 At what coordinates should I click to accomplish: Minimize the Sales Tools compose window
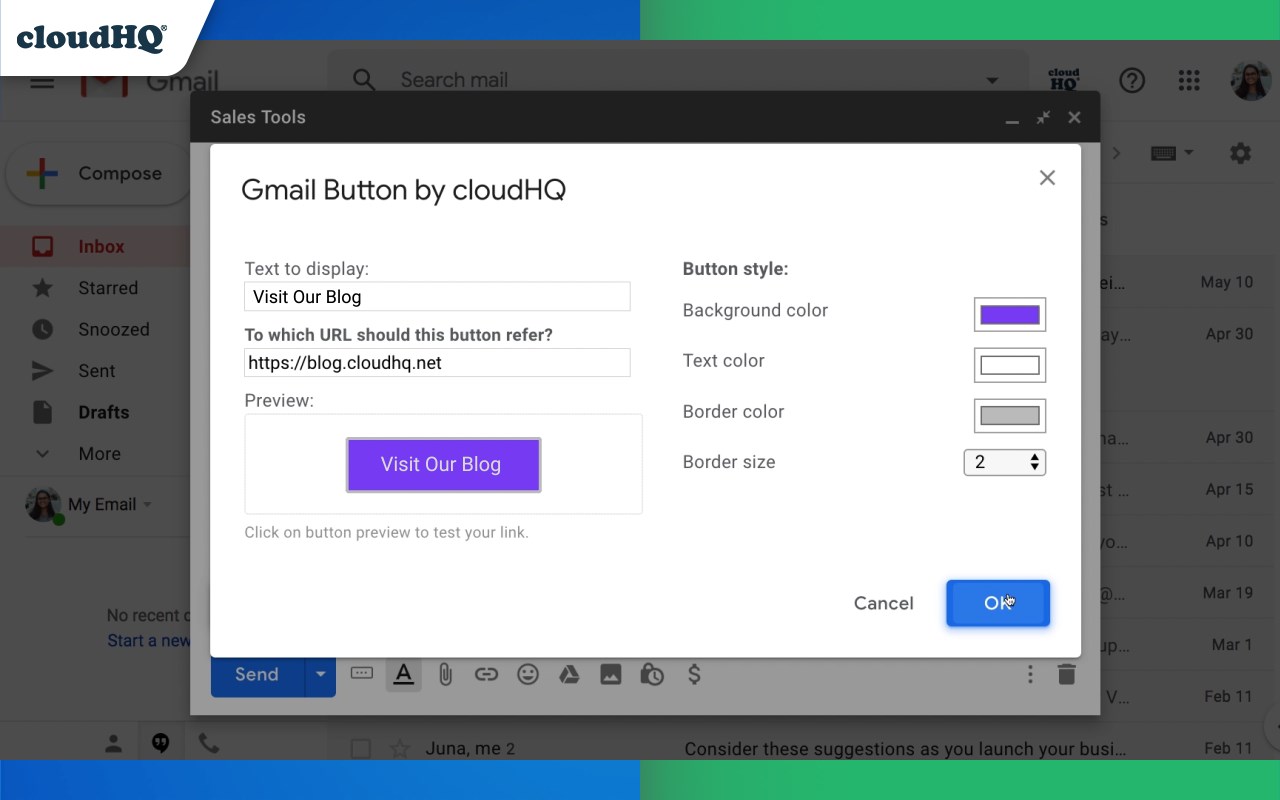tap(1012, 118)
